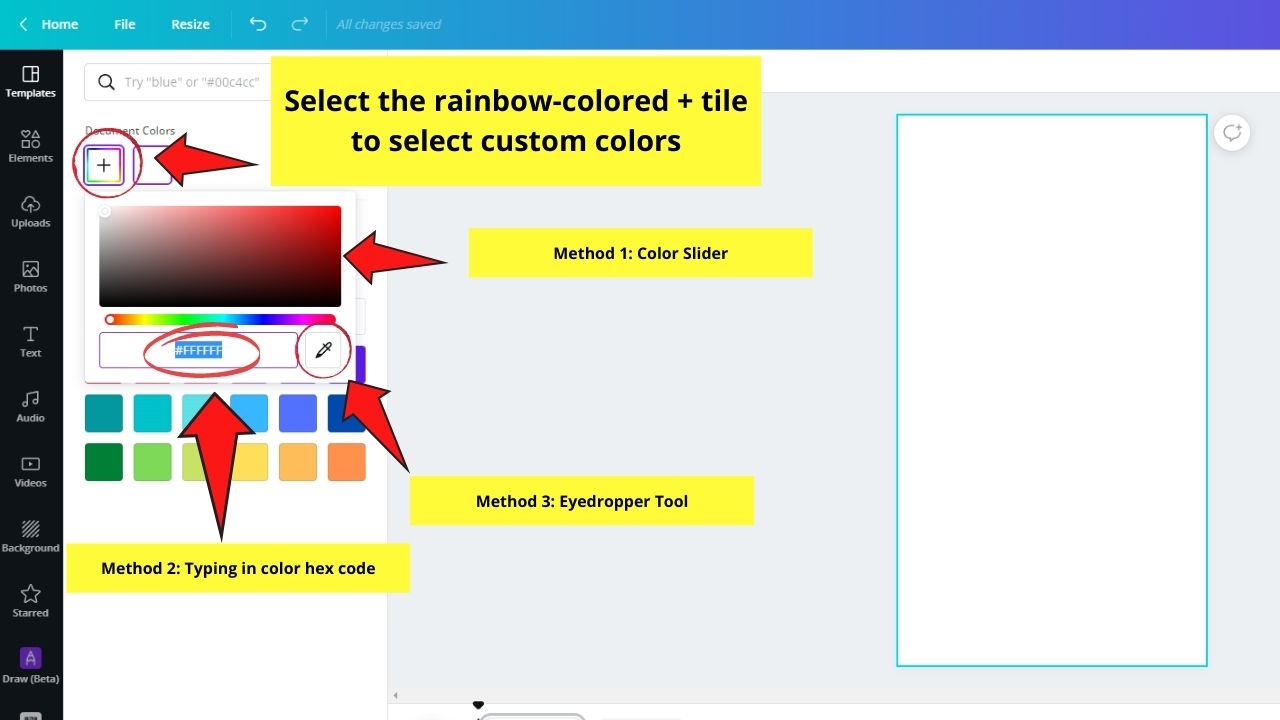Open the Uploads sidebar tab
The width and height of the screenshot is (1280, 720).
coord(31,212)
